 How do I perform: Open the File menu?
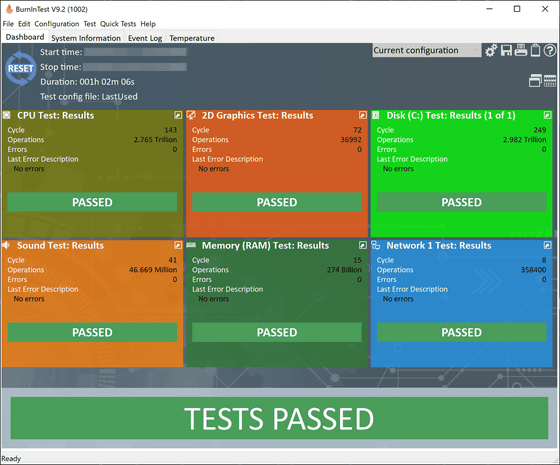coord(8,24)
